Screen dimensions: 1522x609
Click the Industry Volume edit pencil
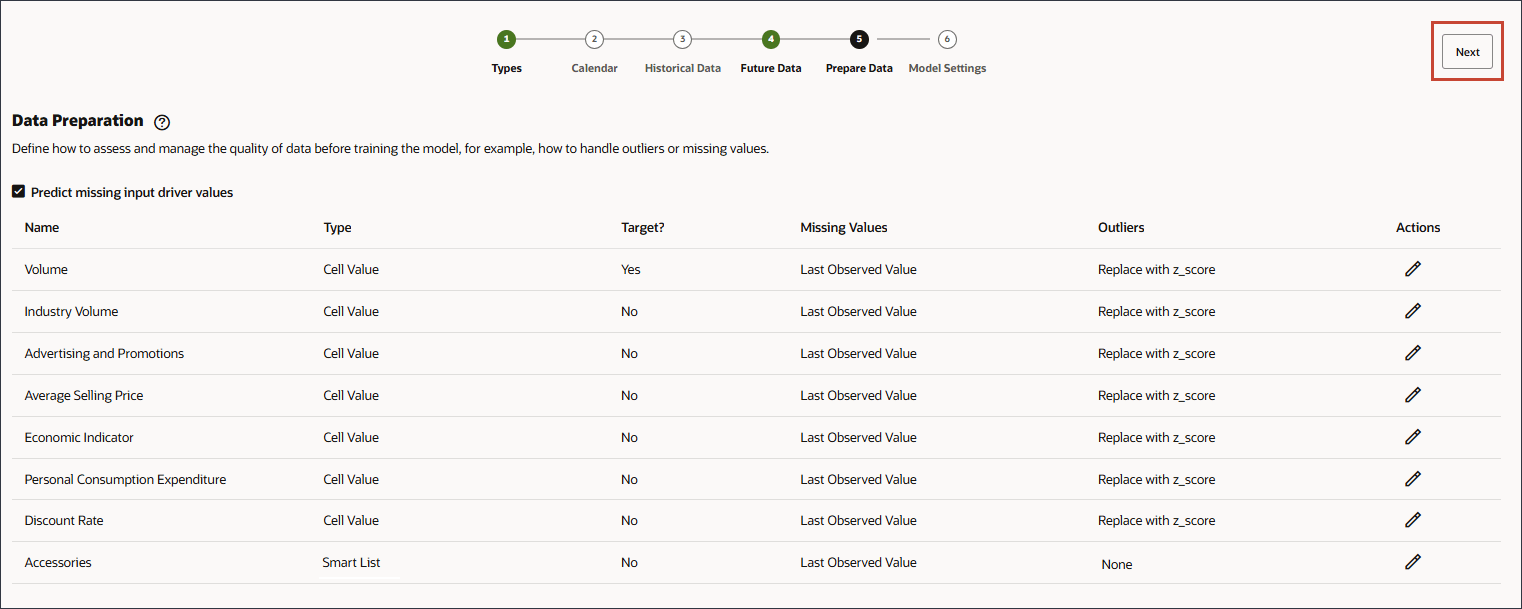pyautogui.click(x=1412, y=311)
